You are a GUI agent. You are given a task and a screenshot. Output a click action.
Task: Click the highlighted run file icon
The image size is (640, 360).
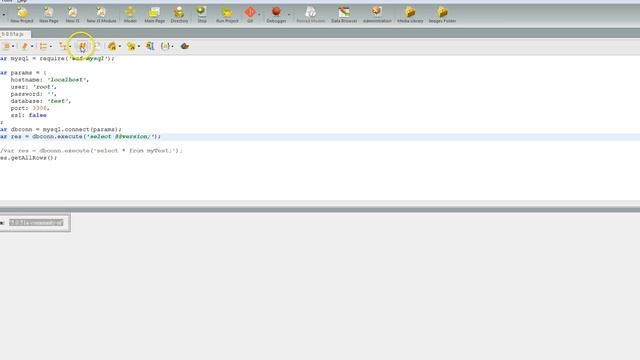[x=82, y=47]
